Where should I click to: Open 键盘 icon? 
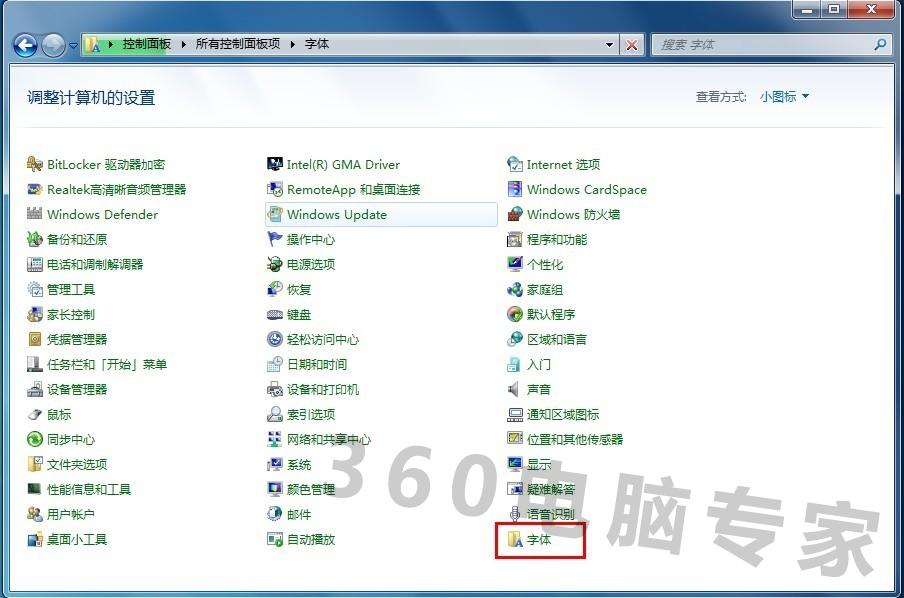click(x=274, y=314)
